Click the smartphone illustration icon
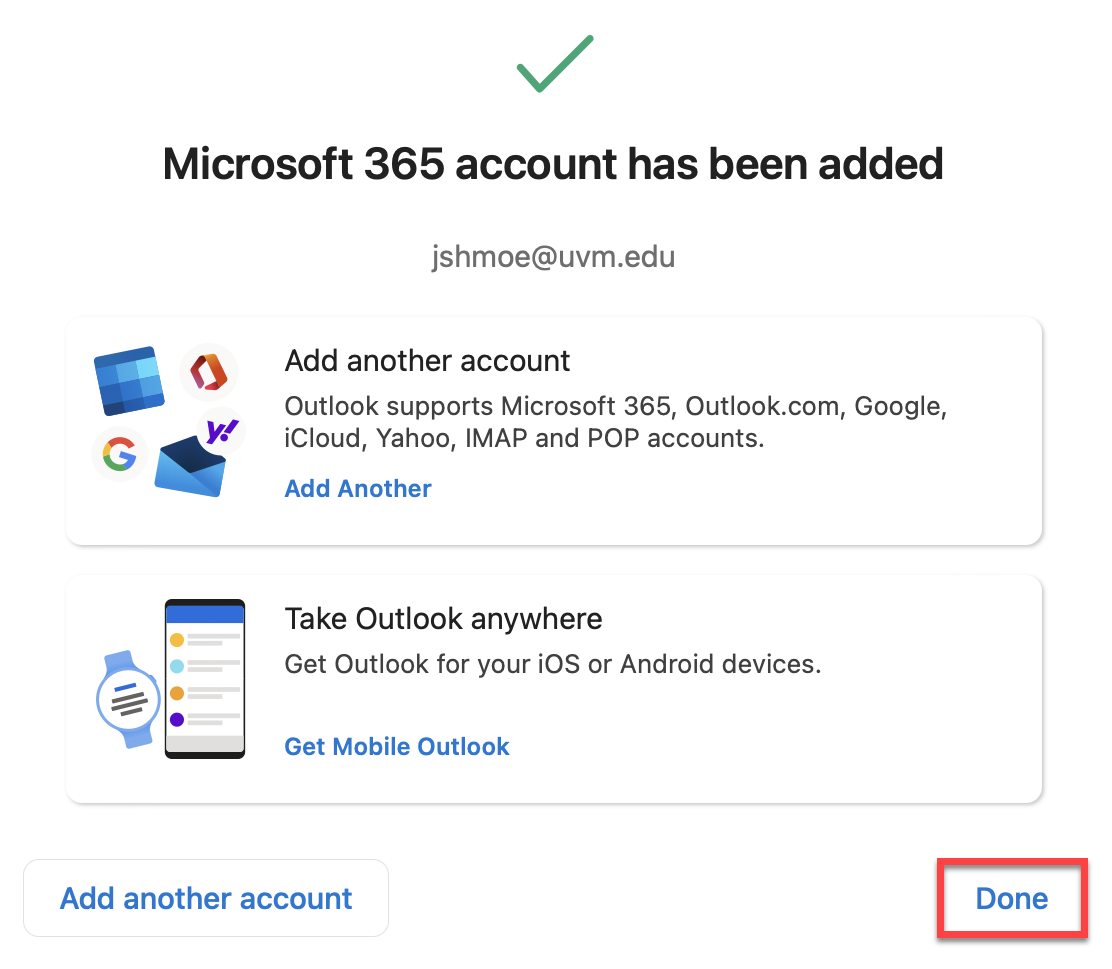This screenshot has width=1112, height=969. (205, 679)
